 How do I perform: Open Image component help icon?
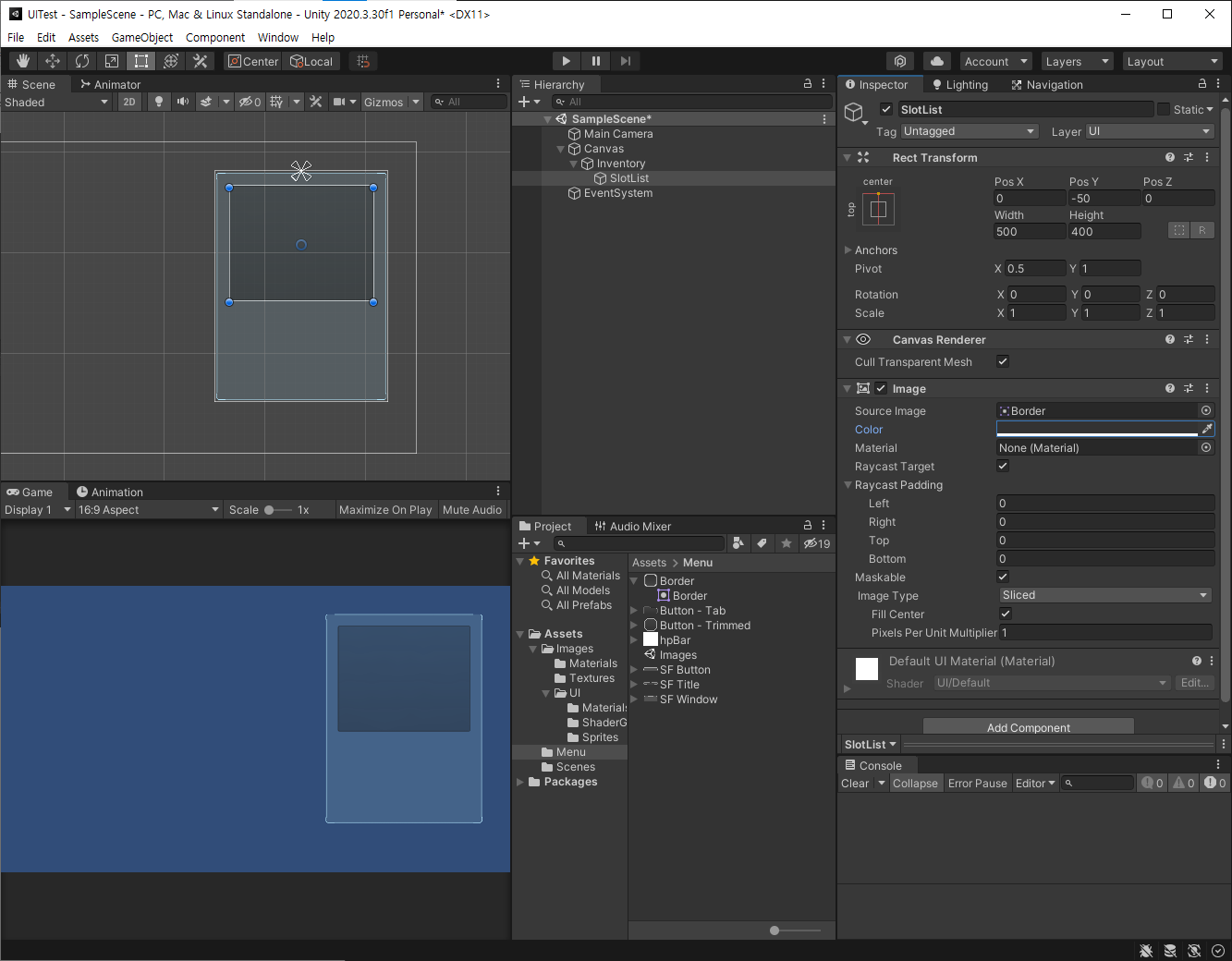1170,388
